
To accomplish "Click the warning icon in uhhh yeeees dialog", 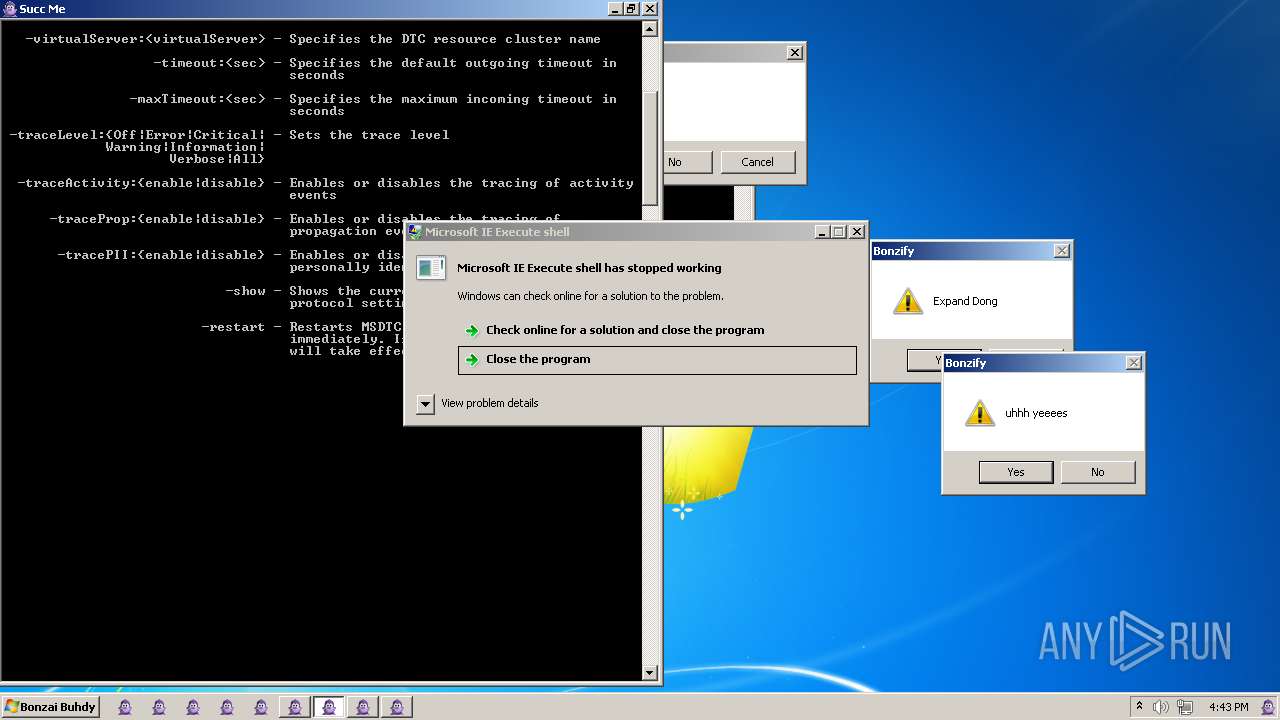I will 979,413.
